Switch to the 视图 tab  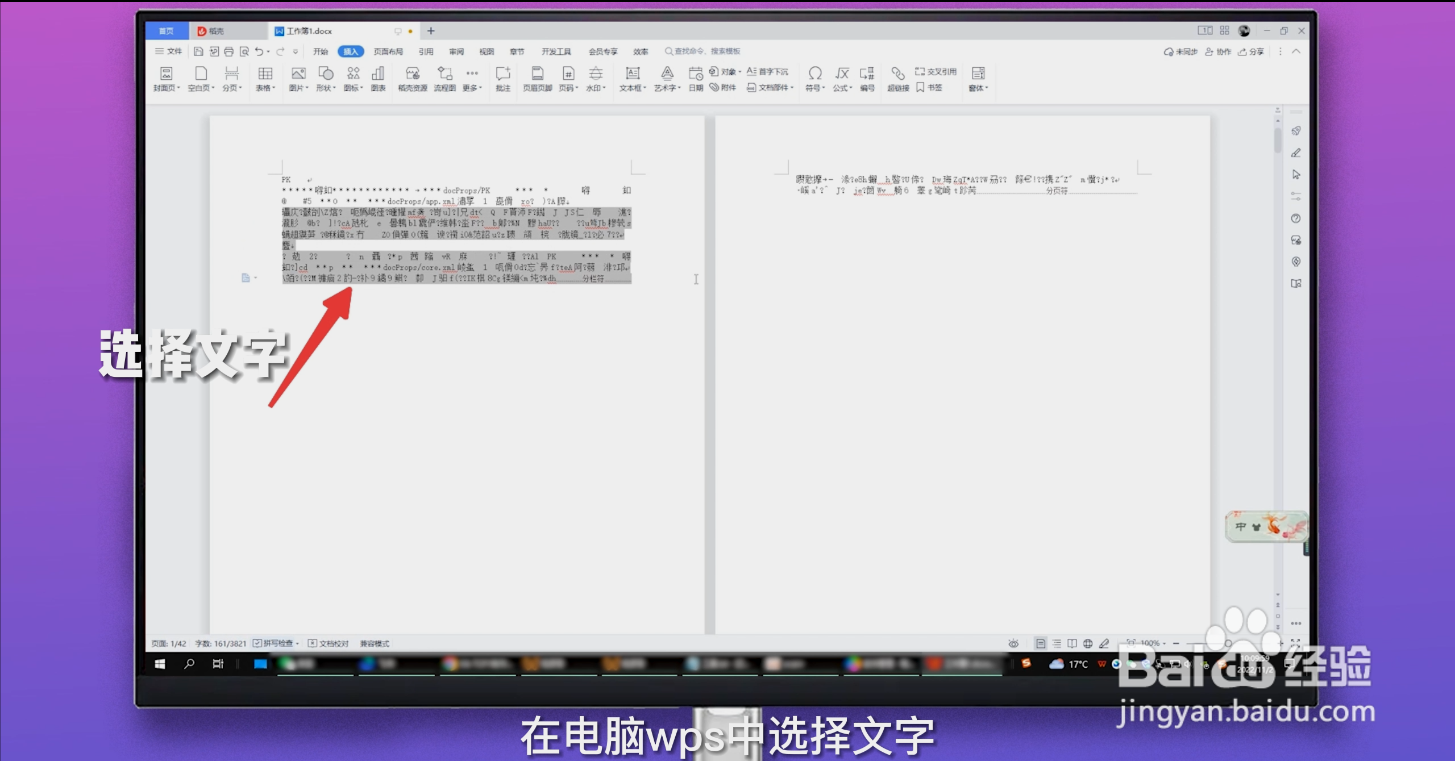point(486,51)
